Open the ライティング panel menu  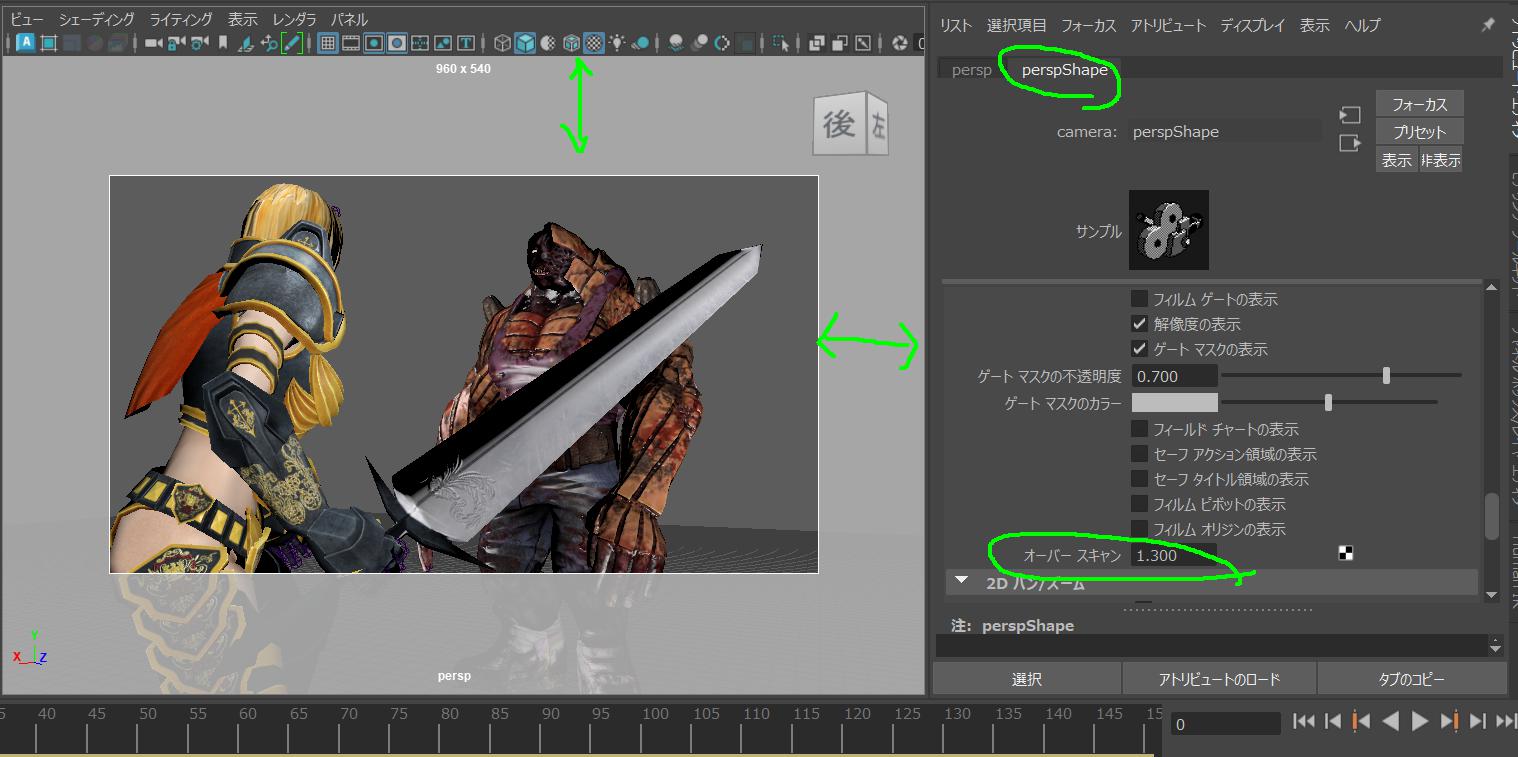181,19
